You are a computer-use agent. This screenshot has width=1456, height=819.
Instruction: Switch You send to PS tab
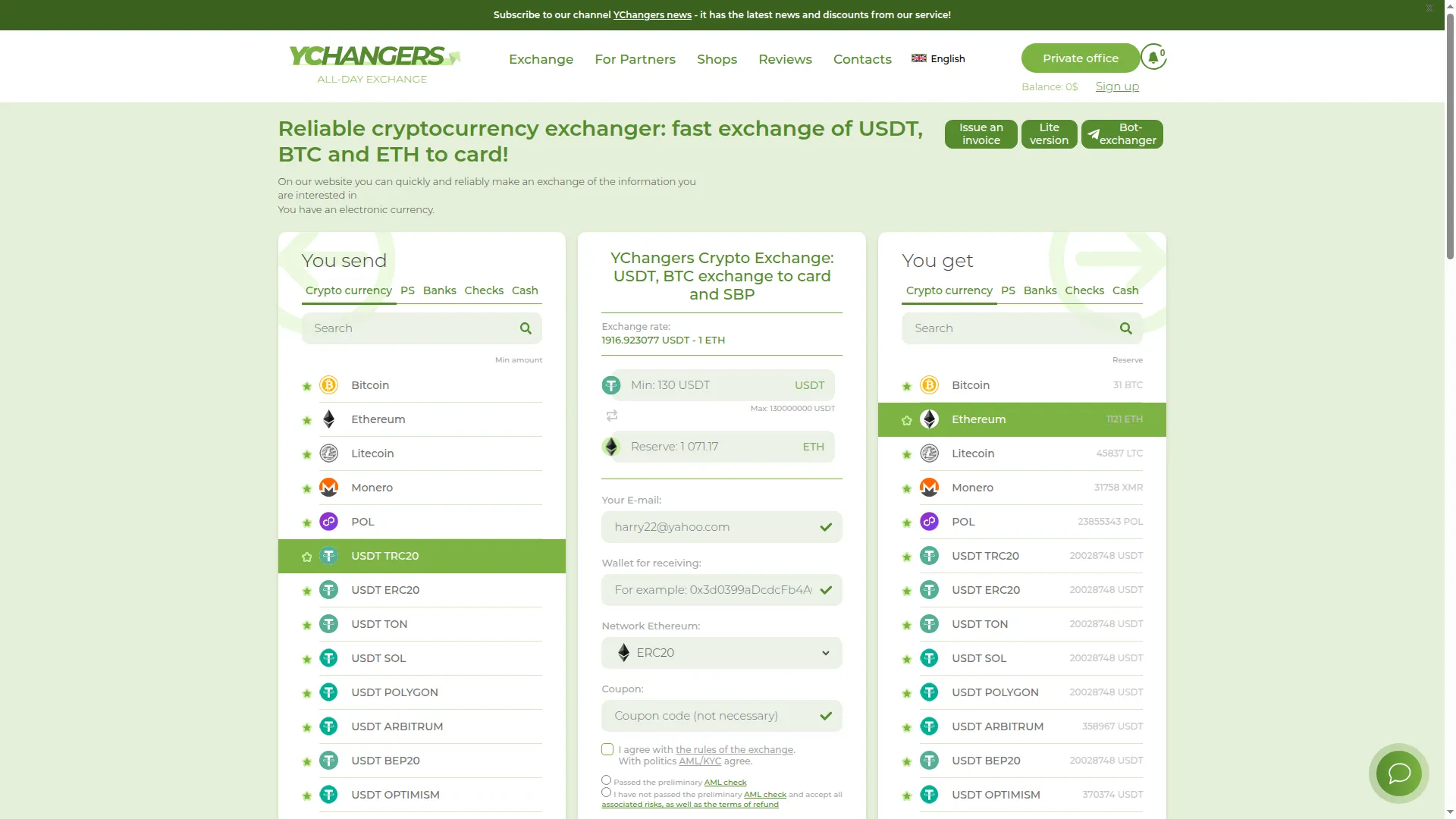coord(407,290)
